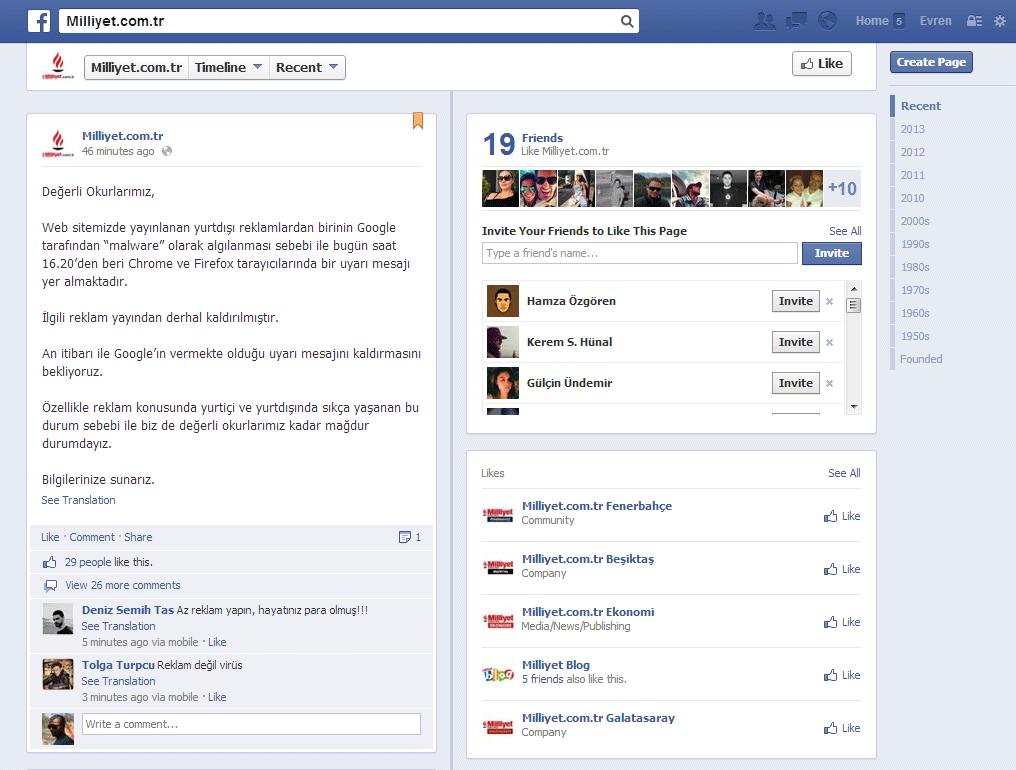This screenshot has height=770, width=1016.
Task: Open messages icon in top bar
Action: (x=796, y=21)
